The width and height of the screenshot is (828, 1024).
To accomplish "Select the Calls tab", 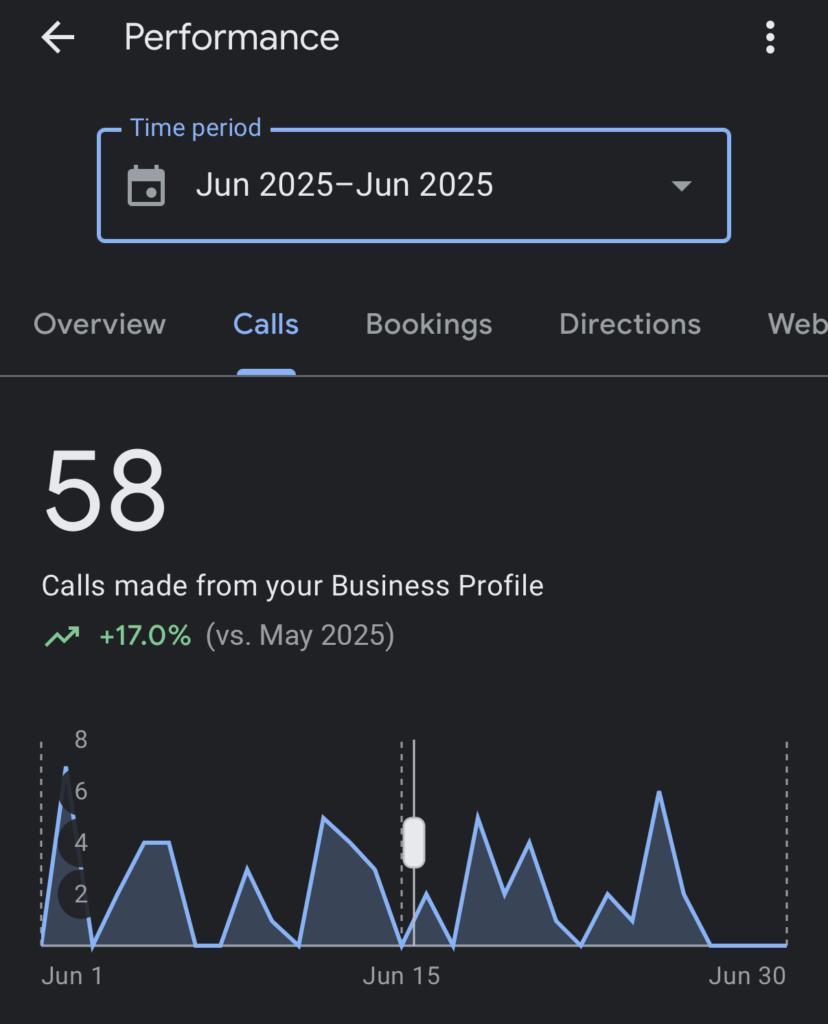I will (266, 324).
